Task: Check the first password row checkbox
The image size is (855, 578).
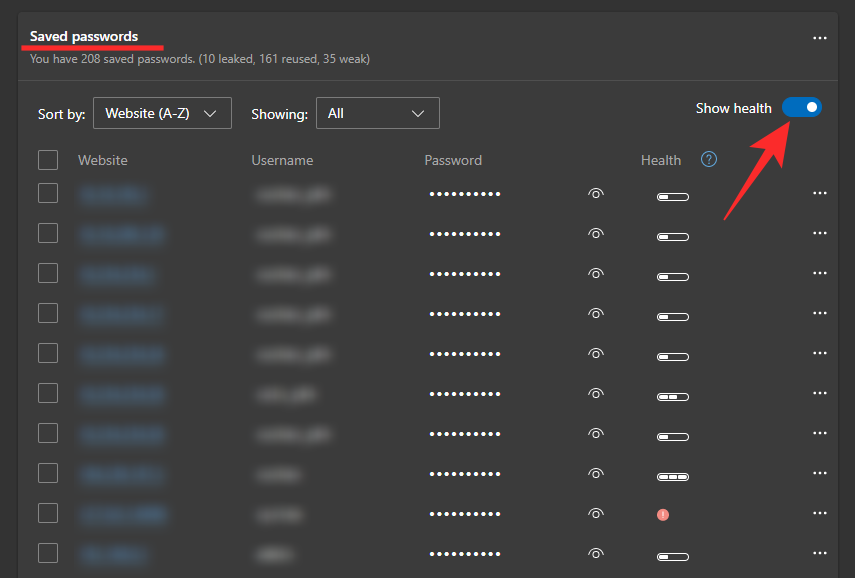Action: coord(48,194)
